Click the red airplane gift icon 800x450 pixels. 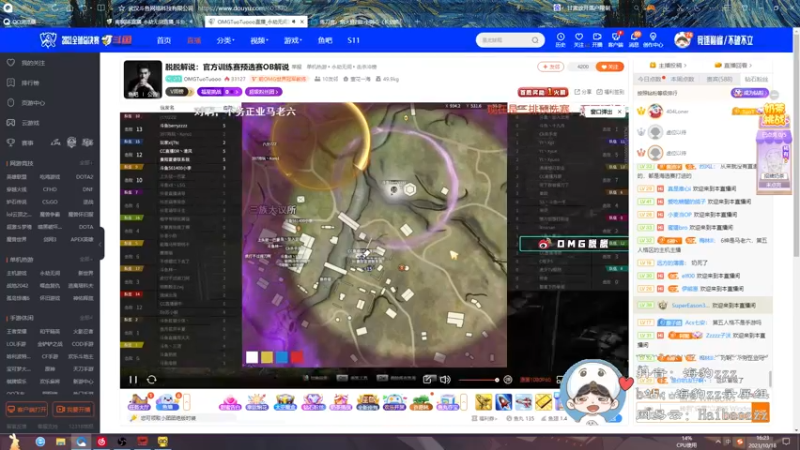coord(523,402)
